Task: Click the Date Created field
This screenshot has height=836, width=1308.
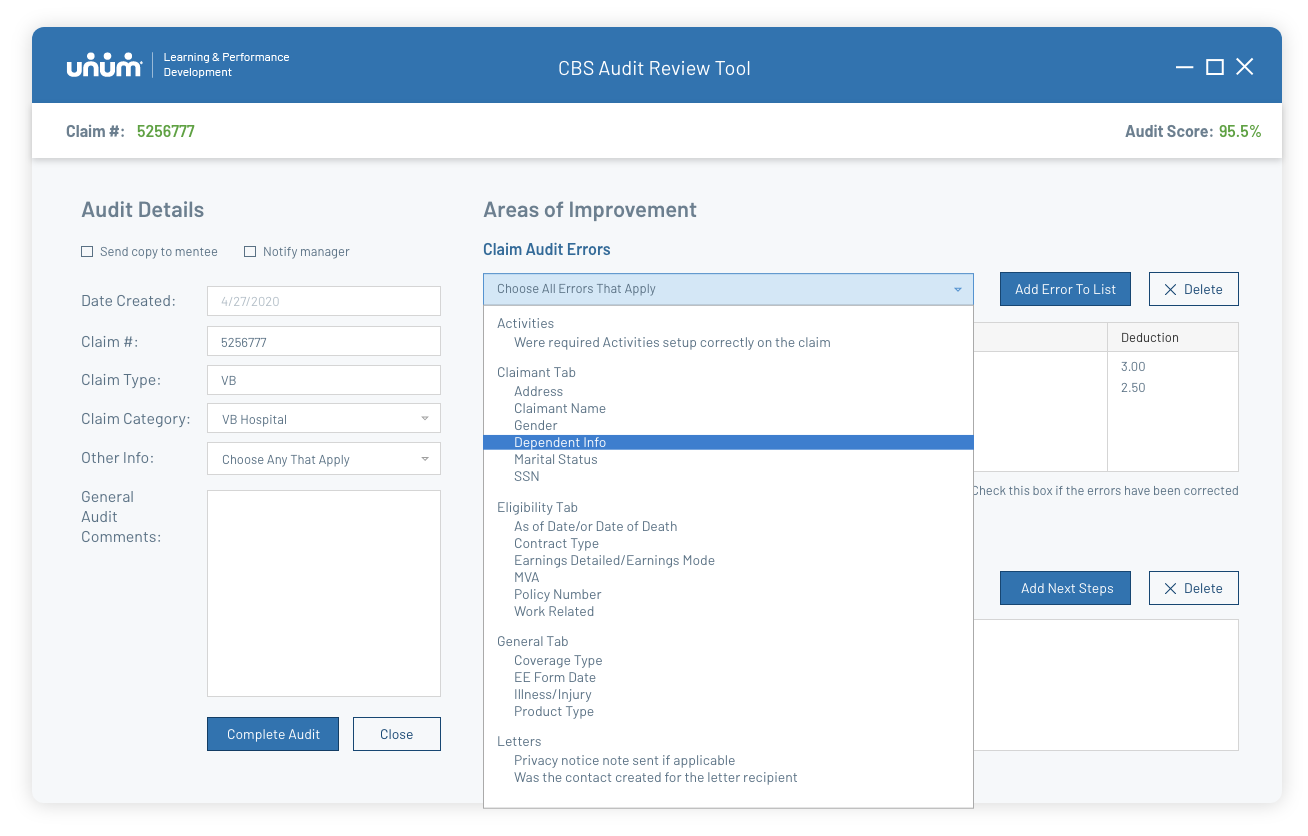Action: 324,301
